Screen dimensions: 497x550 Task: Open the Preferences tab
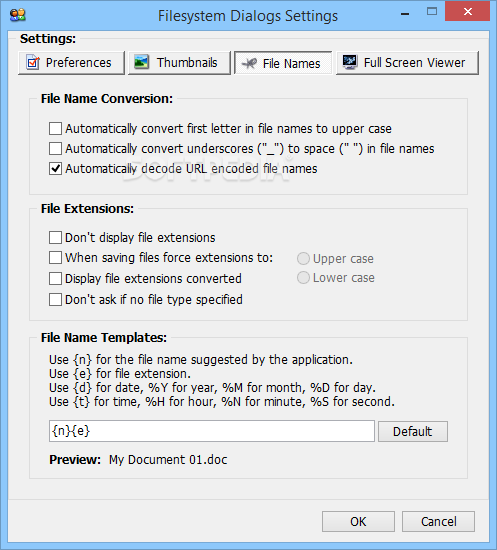[71, 63]
